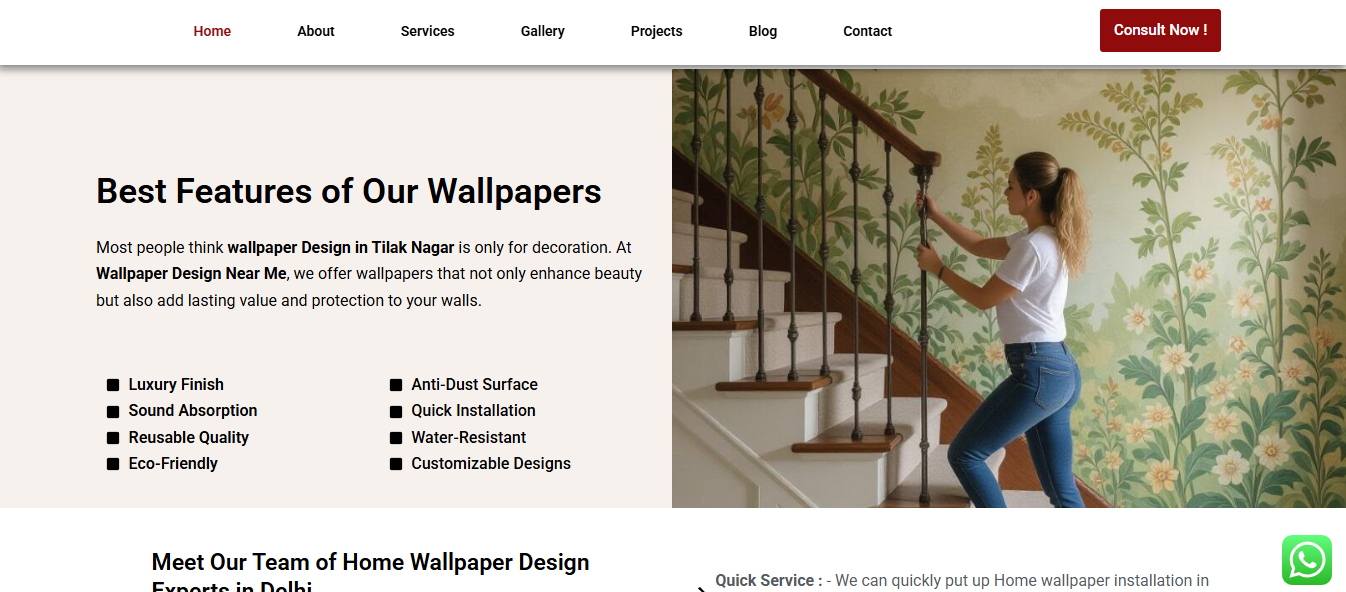Navigate to the Gallery page
Image resolution: width=1346 pixels, height=592 pixels.
click(543, 31)
